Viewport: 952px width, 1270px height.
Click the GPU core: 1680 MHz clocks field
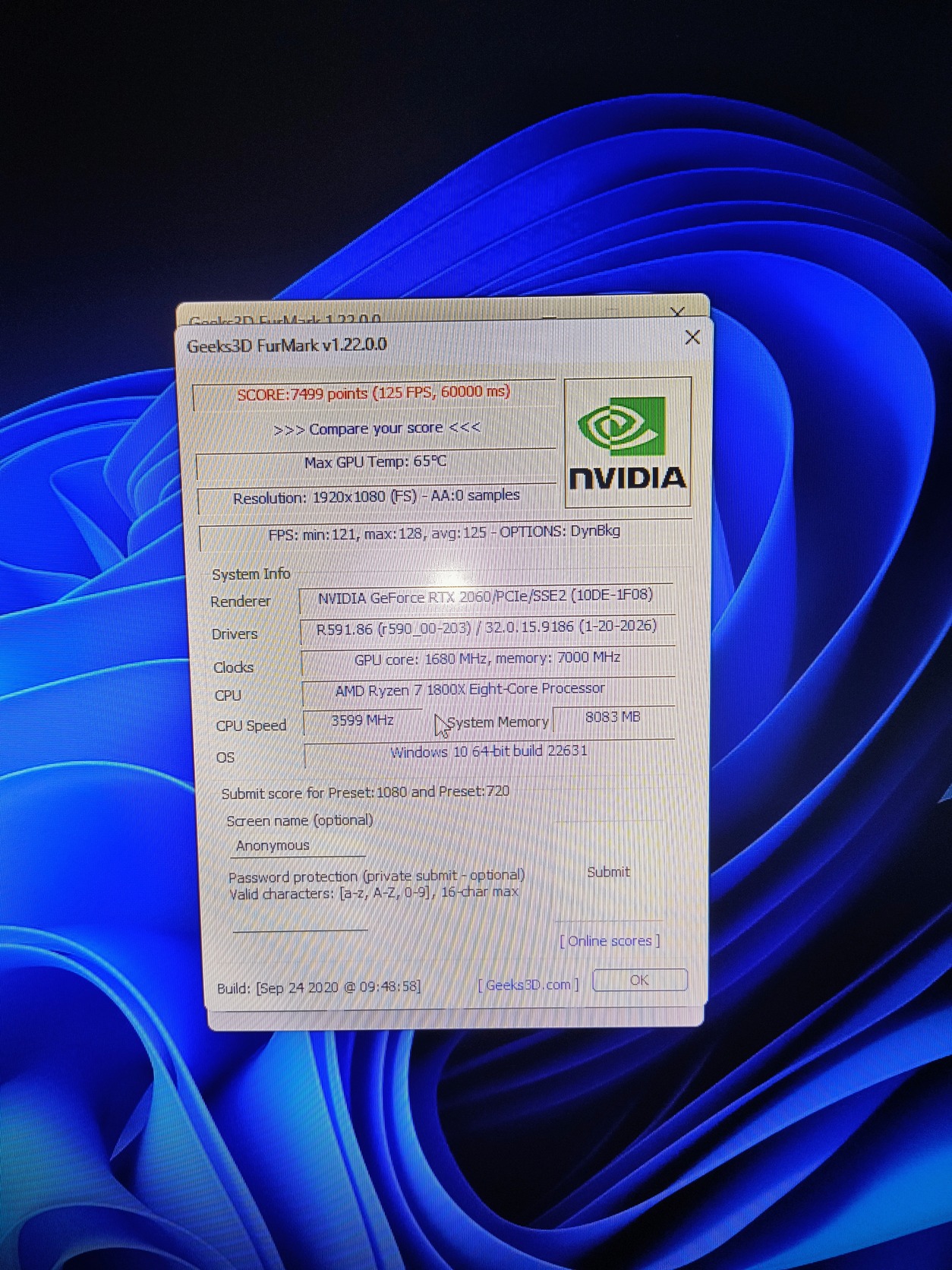tap(487, 659)
